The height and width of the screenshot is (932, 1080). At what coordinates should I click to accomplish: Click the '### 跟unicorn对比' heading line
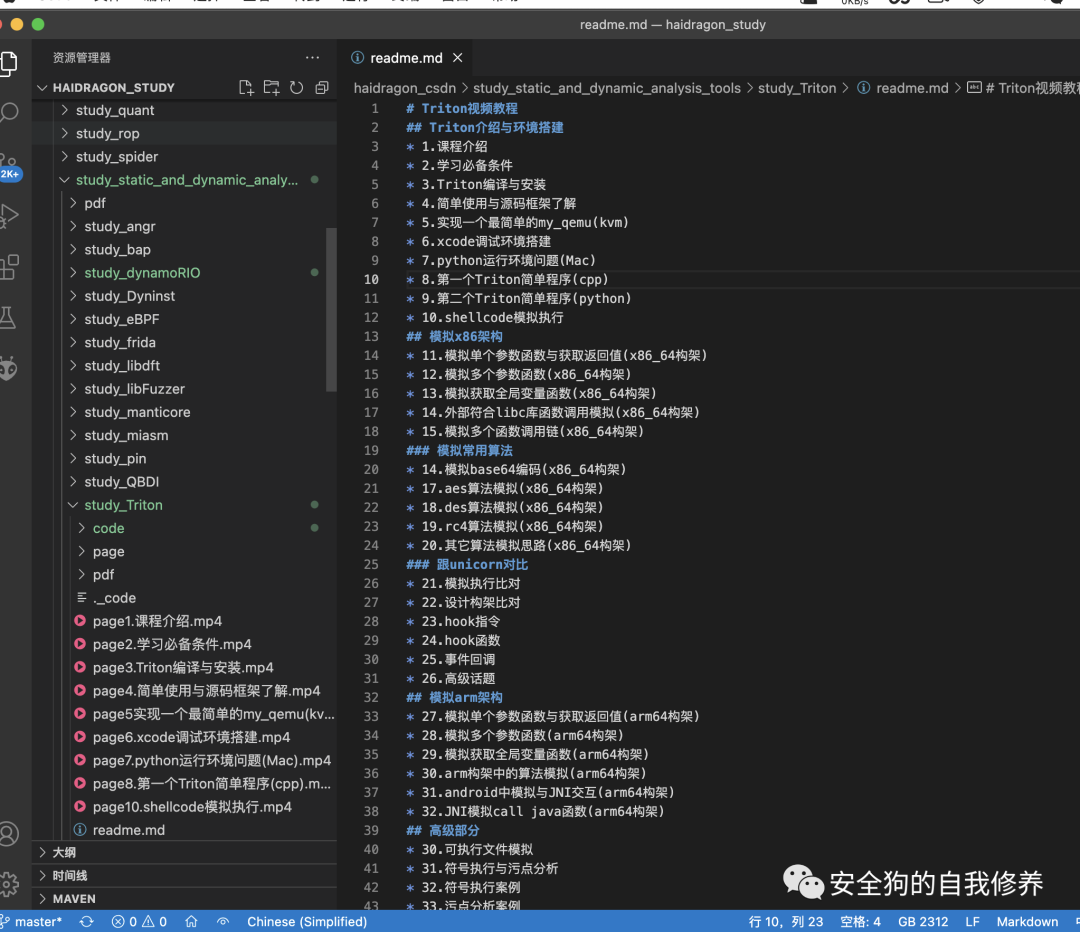pyautogui.click(x=466, y=564)
